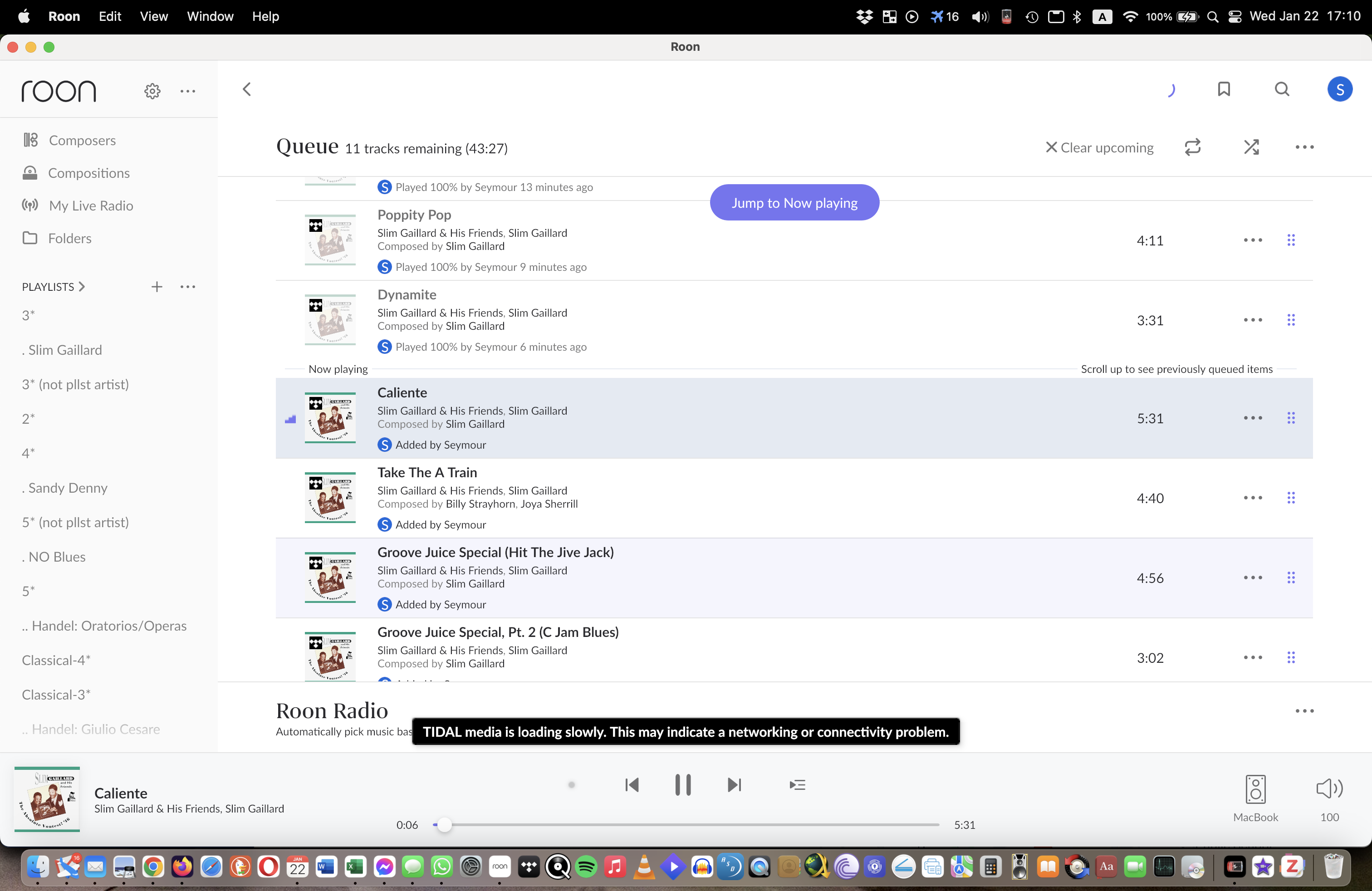This screenshot has height=891, width=1372.
Task: Open composer Joya Sherrill link
Action: [549, 504]
